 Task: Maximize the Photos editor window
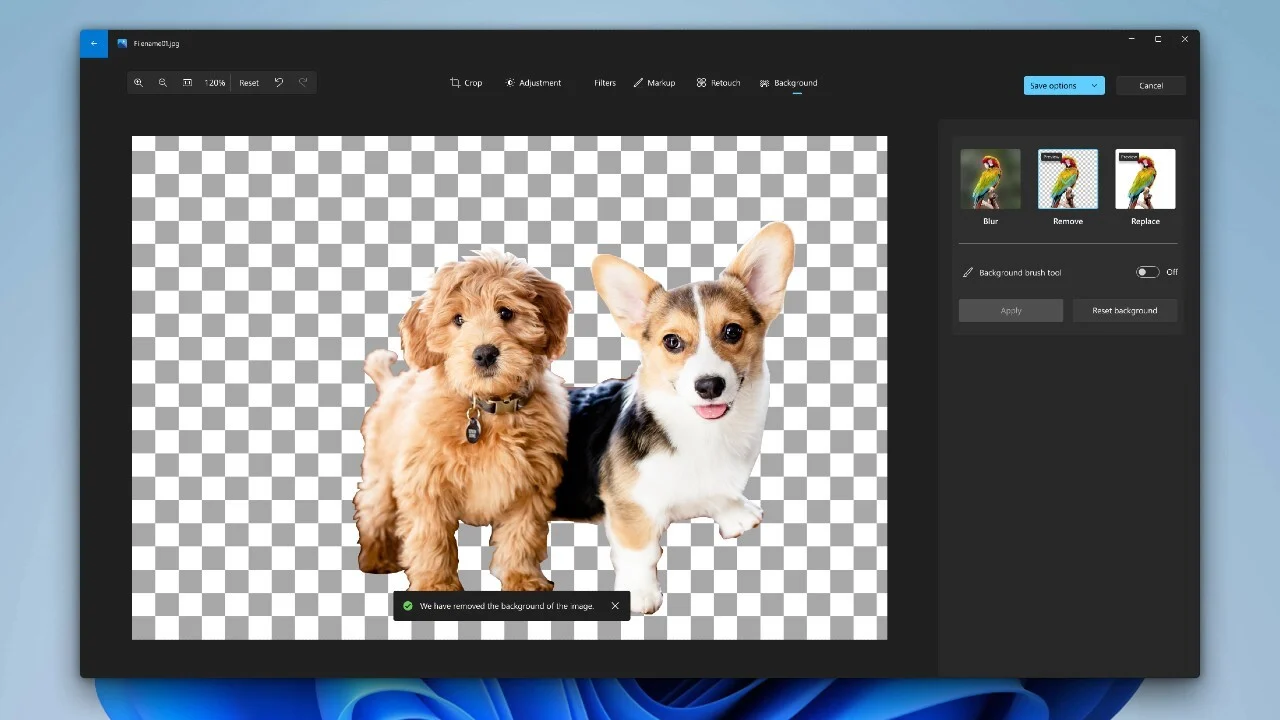point(1158,39)
